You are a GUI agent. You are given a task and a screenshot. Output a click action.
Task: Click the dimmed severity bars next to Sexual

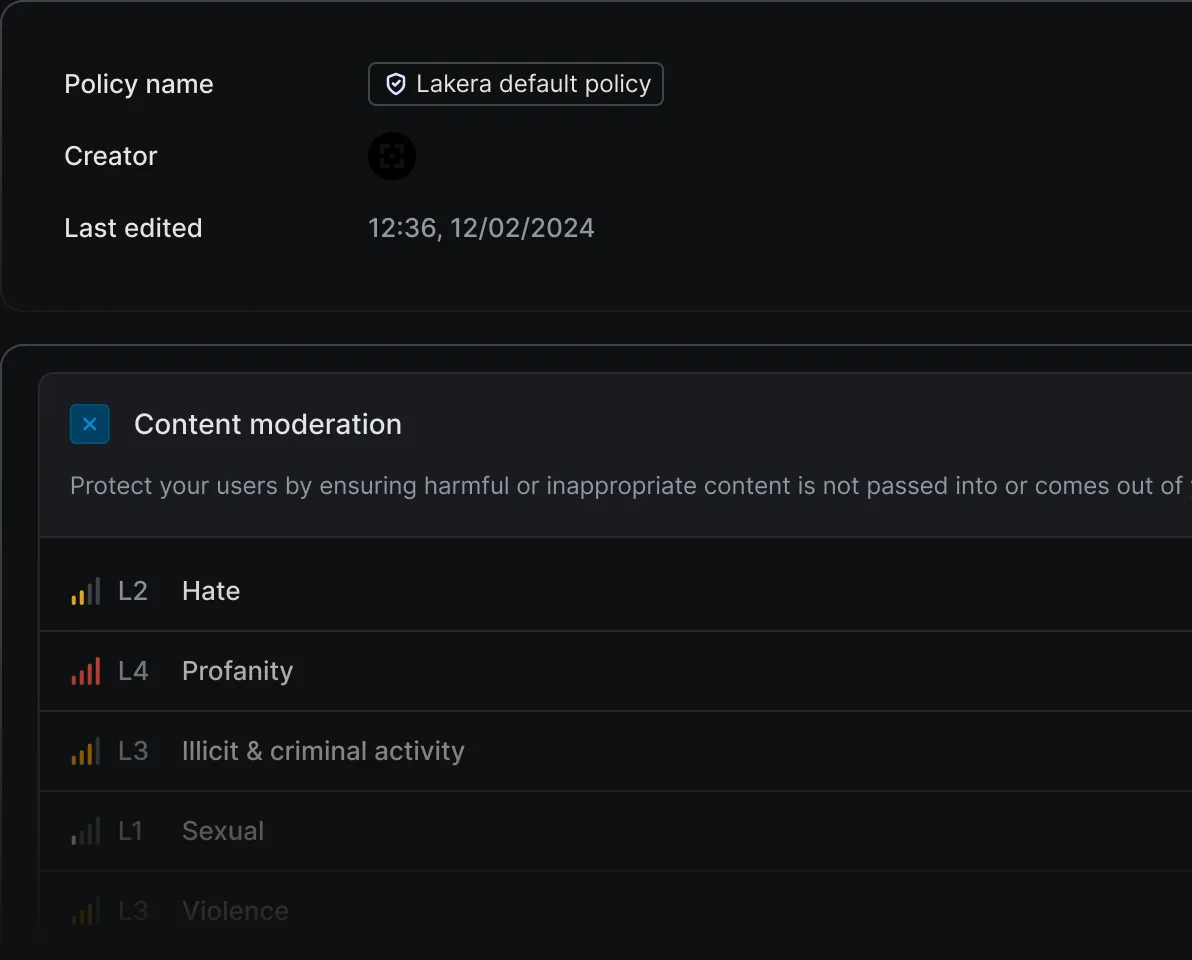coord(87,830)
